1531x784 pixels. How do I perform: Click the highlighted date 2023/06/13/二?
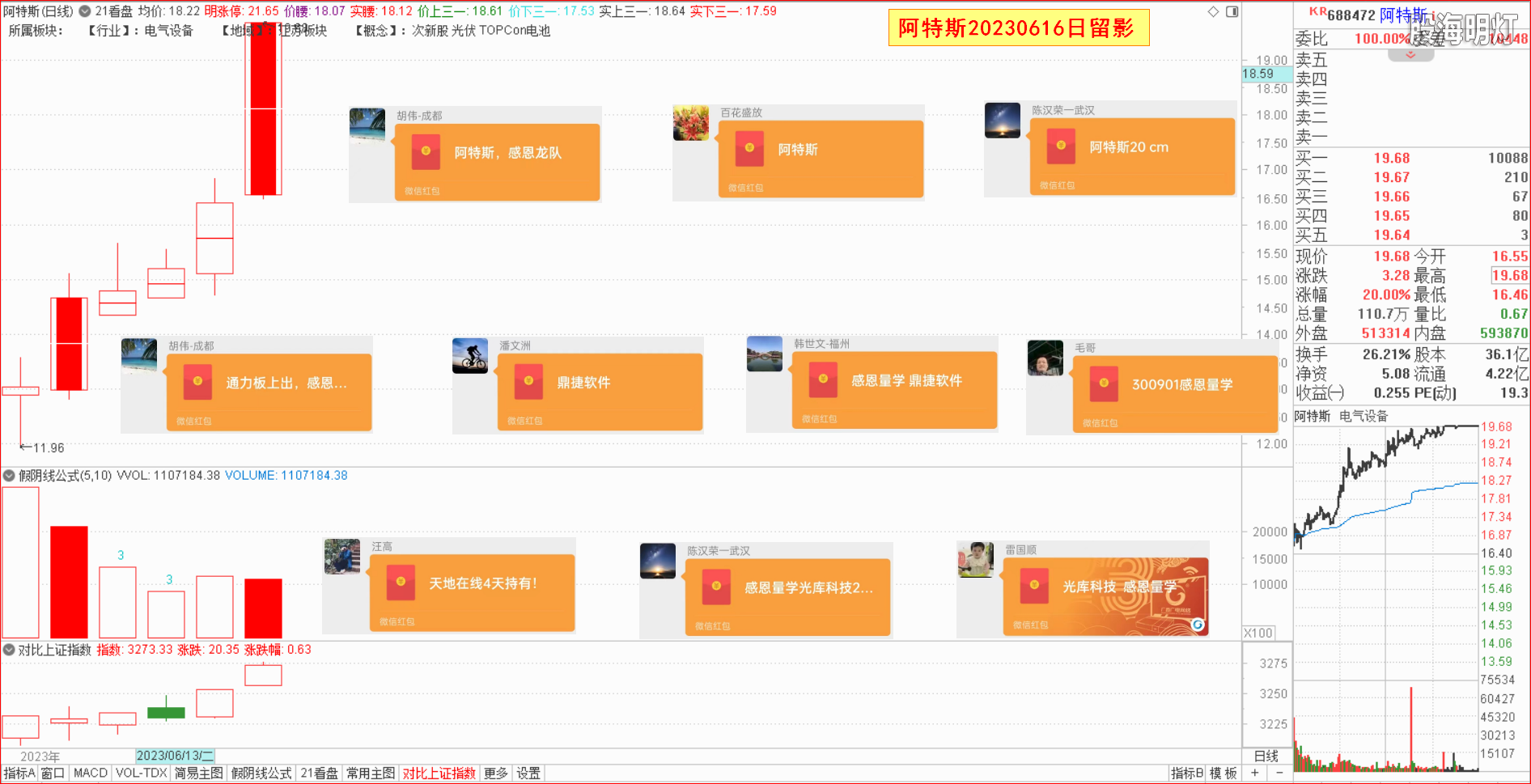(175, 756)
